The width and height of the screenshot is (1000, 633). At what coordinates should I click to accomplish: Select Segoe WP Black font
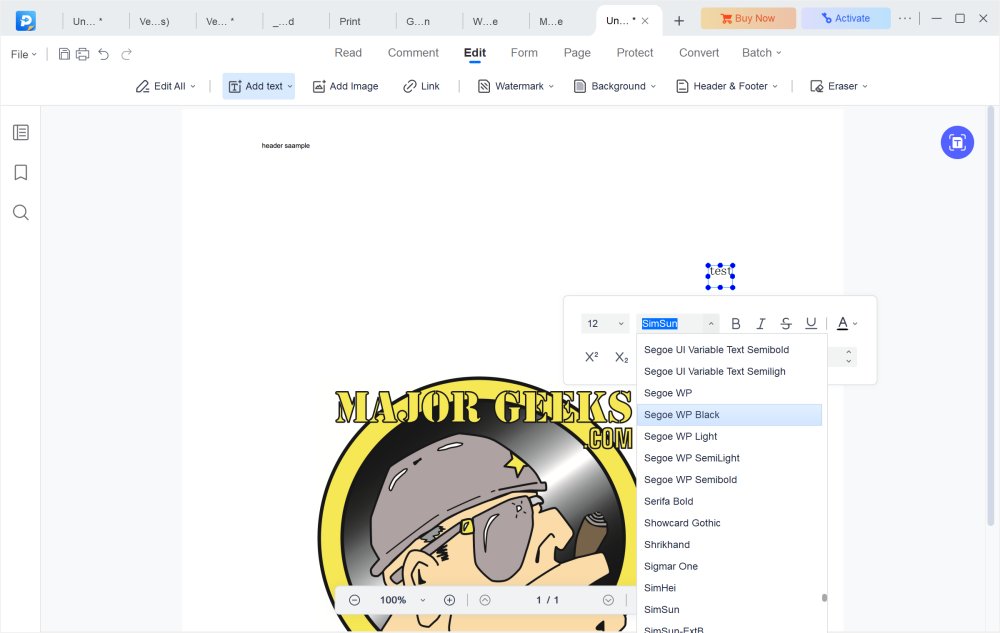[729, 415]
